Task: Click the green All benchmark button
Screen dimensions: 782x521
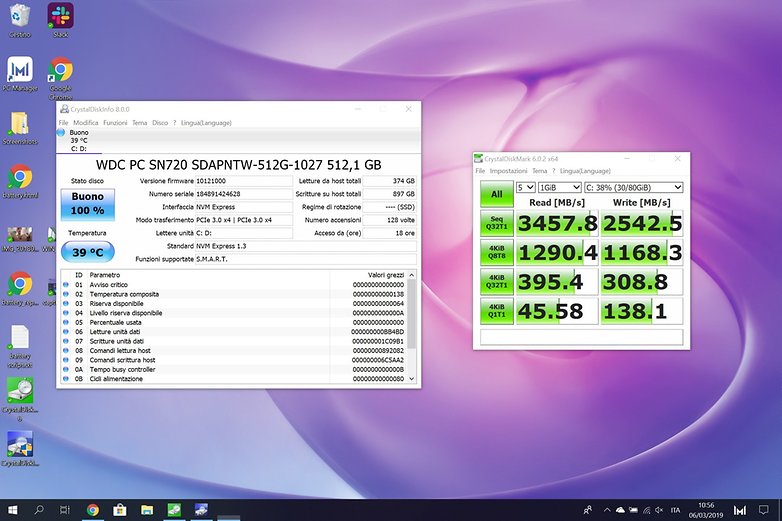Action: point(497,193)
